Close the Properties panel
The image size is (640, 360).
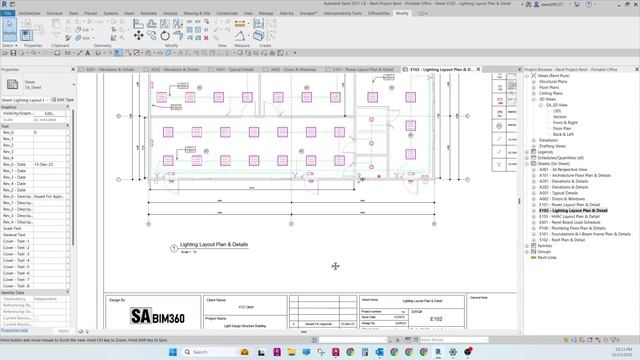[73, 69]
